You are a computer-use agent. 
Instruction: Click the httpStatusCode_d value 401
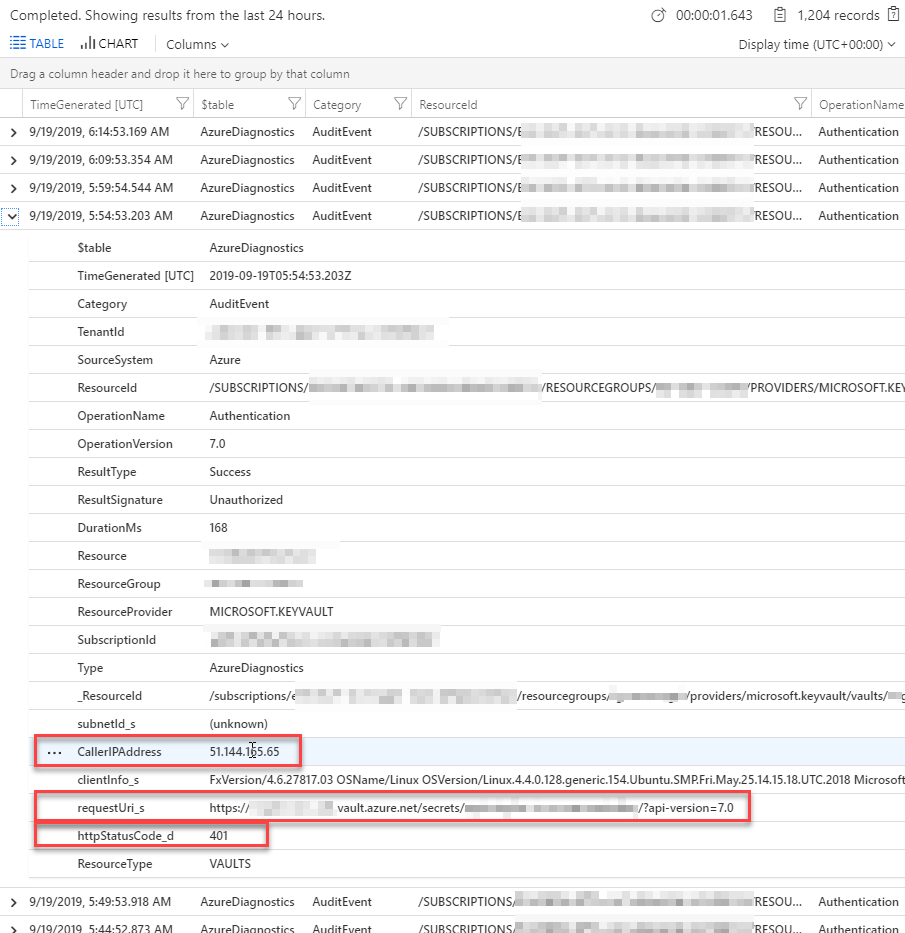click(x=219, y=835)
